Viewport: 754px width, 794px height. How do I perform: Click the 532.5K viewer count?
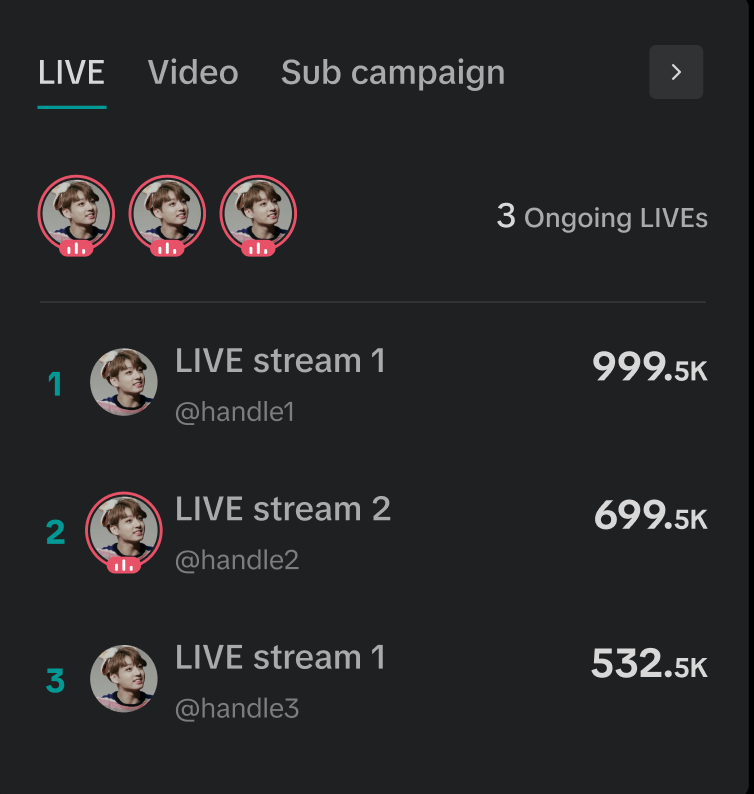[649, 664]
